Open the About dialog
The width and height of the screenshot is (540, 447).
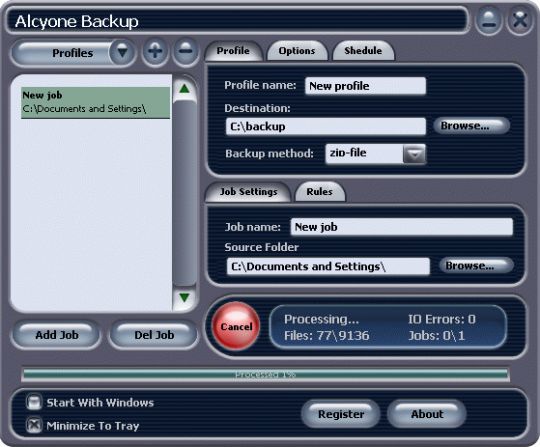(x=427, y=414)
